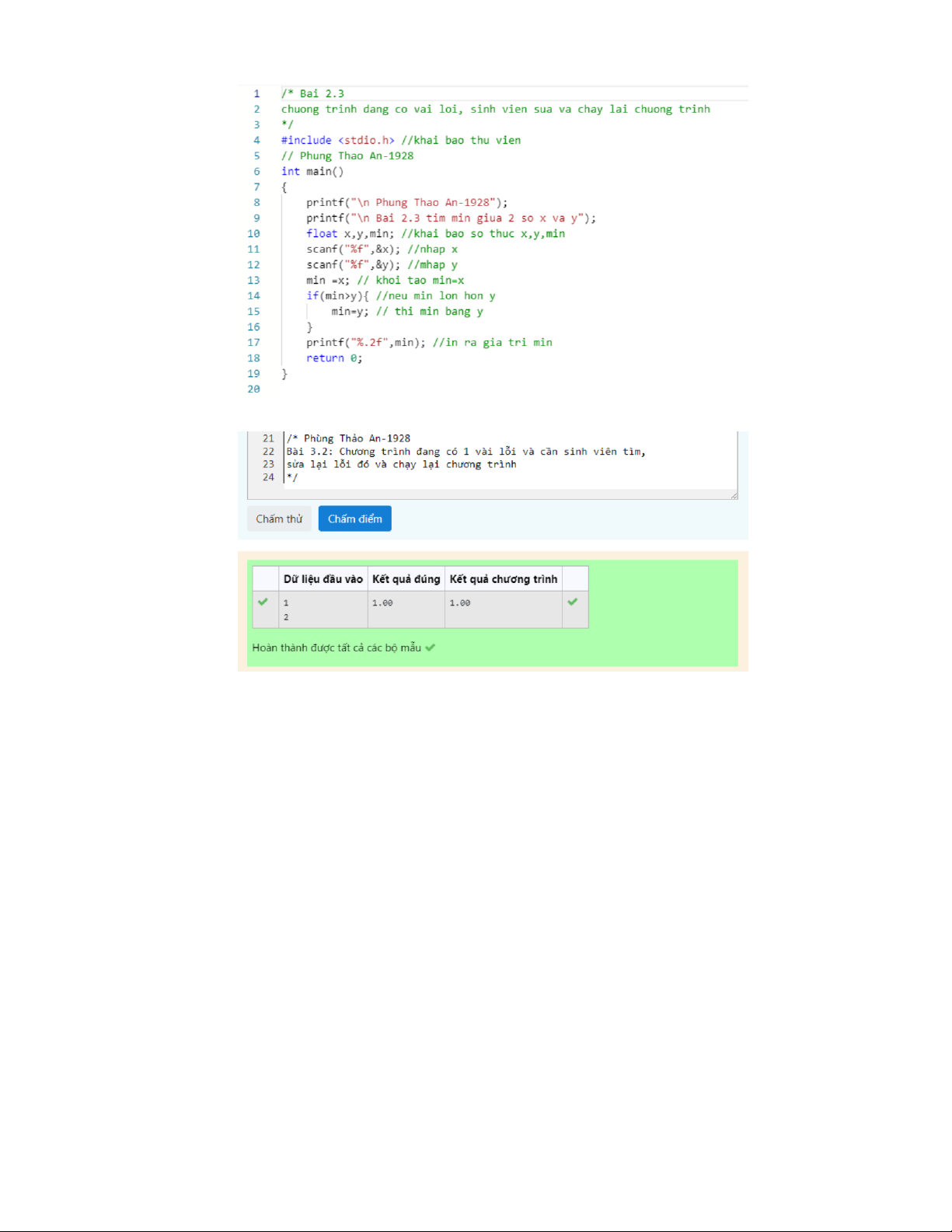The height and width of the screenshot is (1232, 952).
Task: Click line number 10 in code gutter
Action: (x=253, y=234)
